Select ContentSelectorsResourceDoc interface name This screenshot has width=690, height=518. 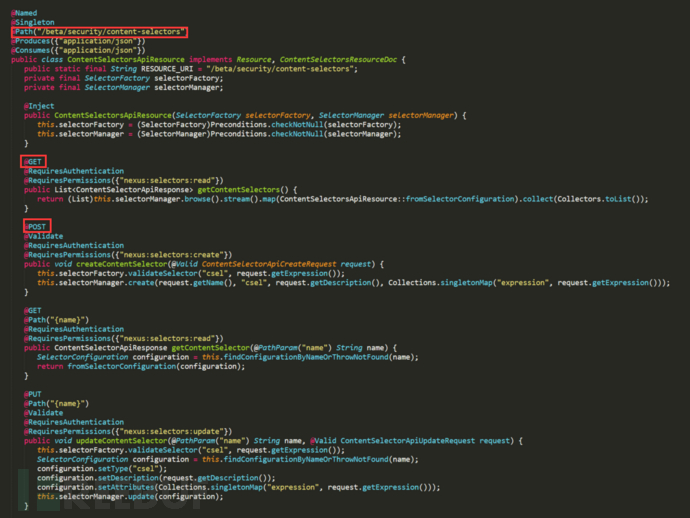[338, 59]
